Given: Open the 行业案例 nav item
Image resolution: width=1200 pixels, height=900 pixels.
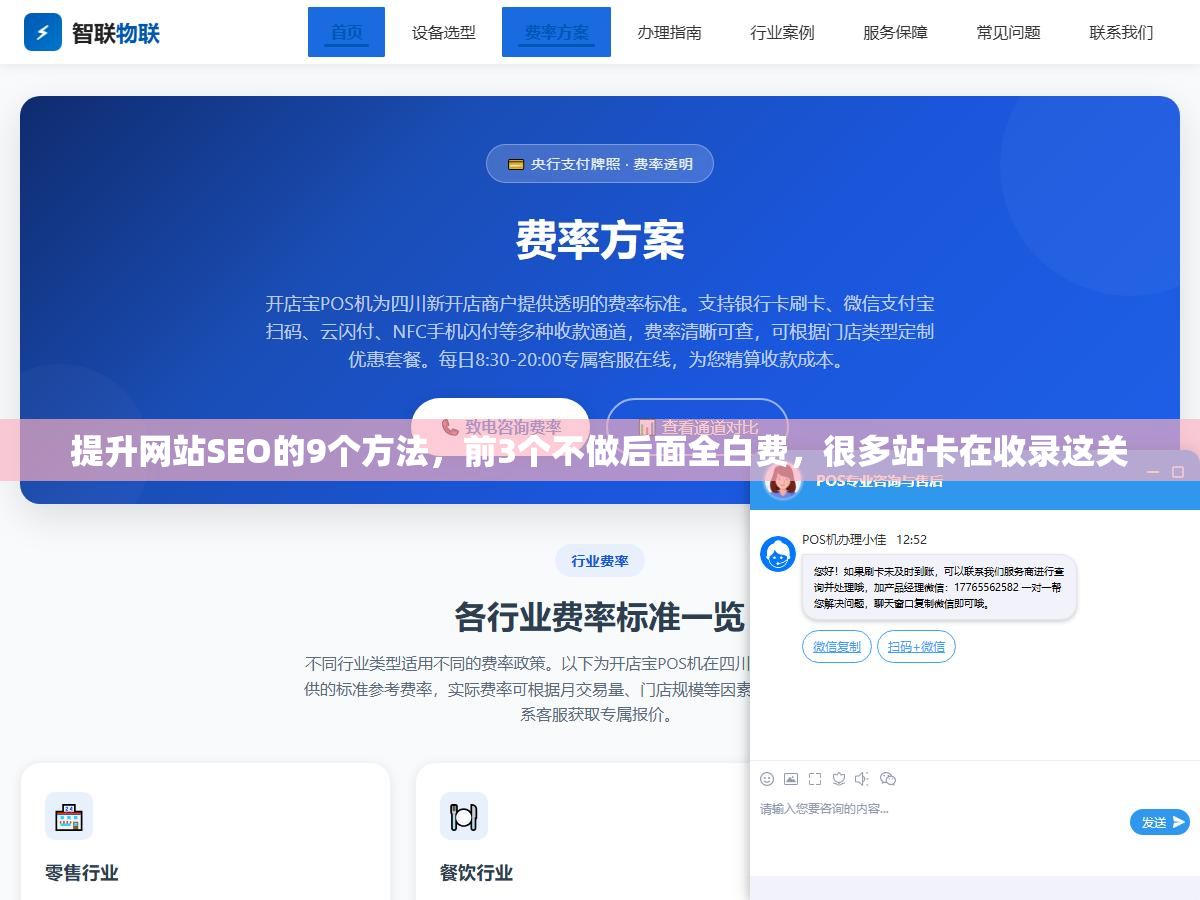Looking at the screenshot, I should point(782,32).
